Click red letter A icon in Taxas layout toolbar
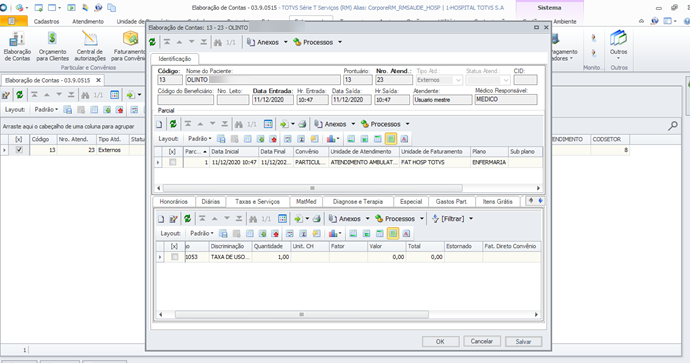This screenshot has width=690, height=363. coord(406,234)
